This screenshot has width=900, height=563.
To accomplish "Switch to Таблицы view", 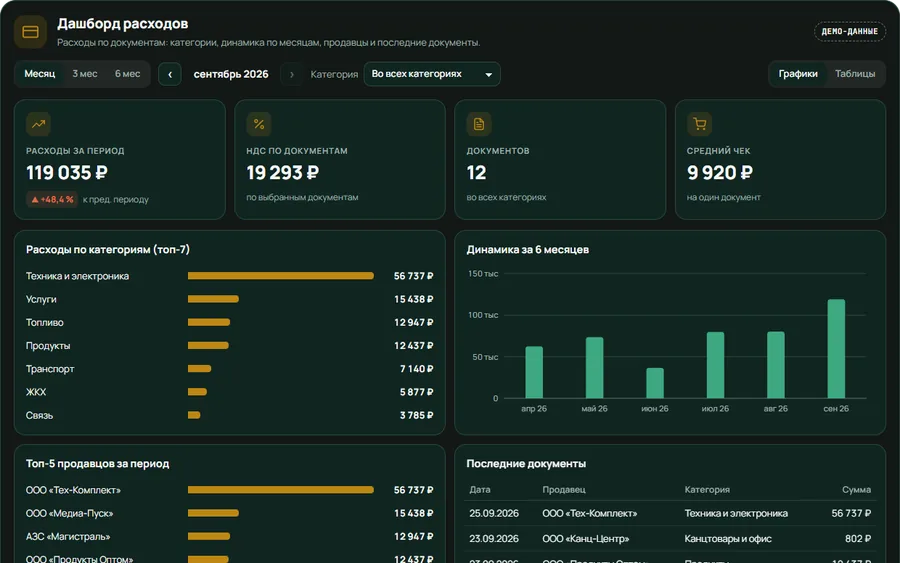I will 855,74.
